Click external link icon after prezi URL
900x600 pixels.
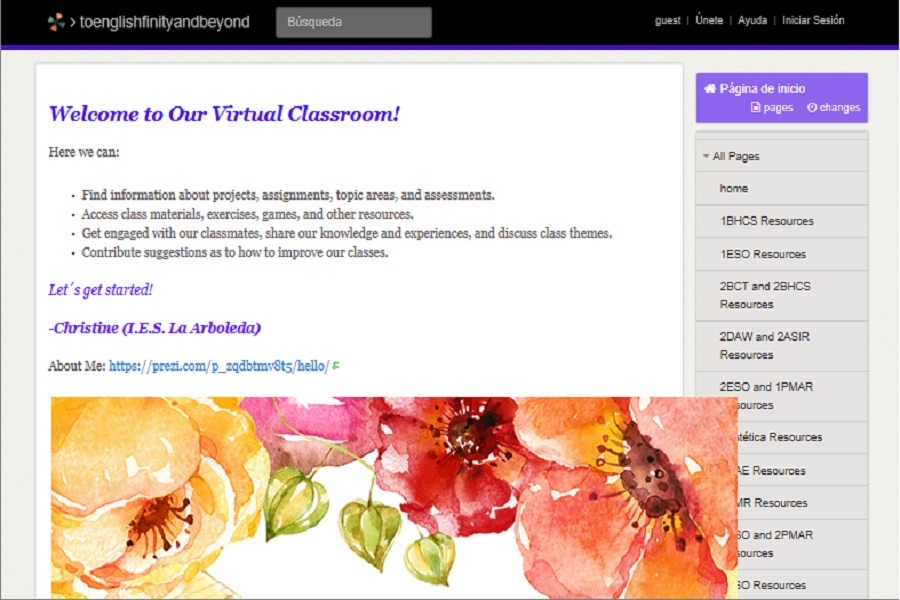pyautogui.click(x=336, y=365)
